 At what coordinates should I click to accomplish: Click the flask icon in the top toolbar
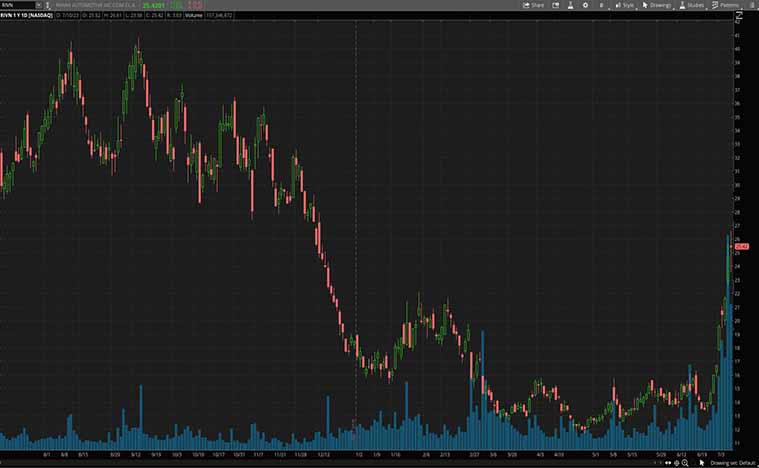[x=570, y=5]
